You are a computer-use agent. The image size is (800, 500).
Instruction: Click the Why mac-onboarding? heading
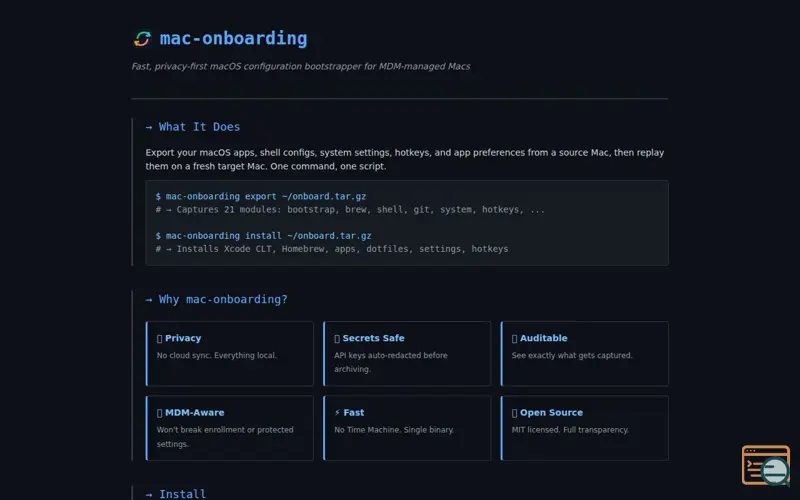tap(216, 299)
